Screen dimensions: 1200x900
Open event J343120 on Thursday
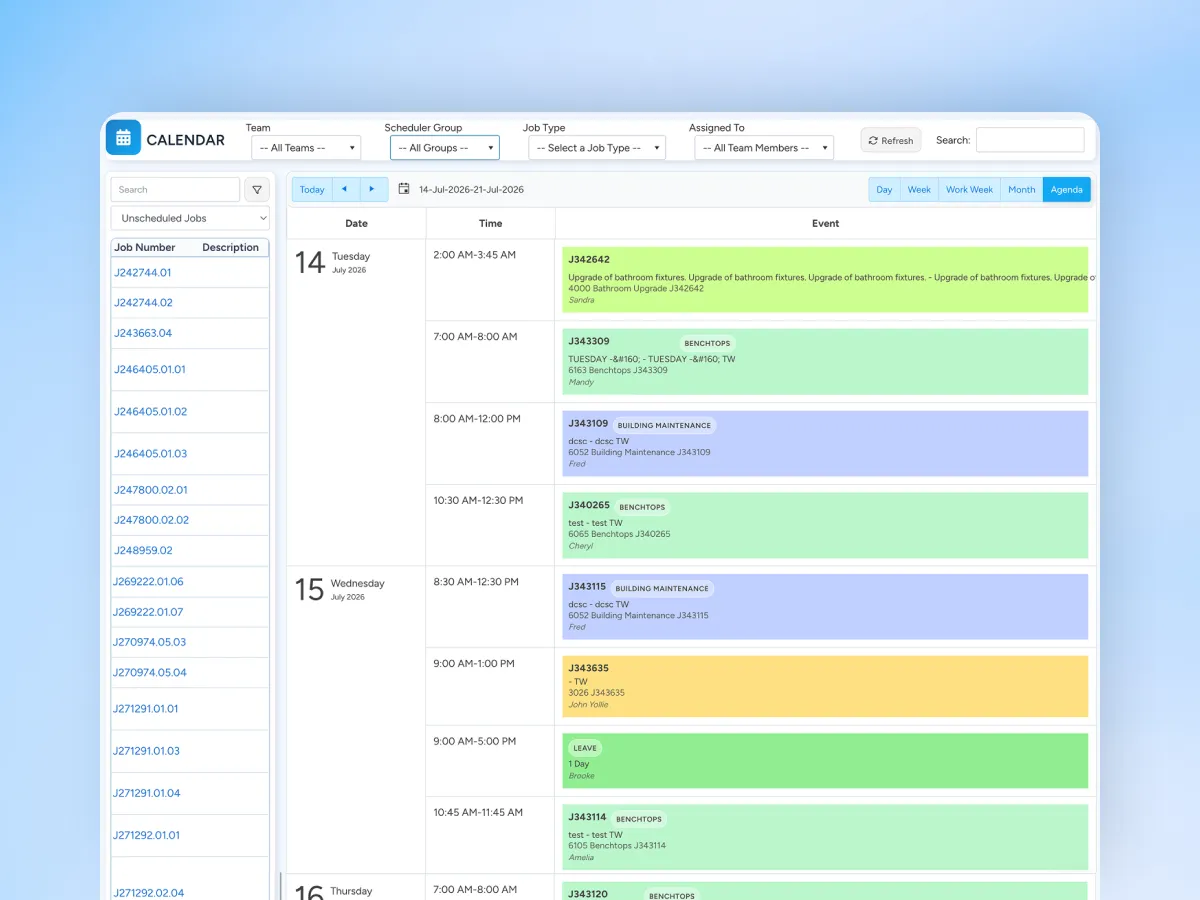pyautogui.click(x=825, y=891)
